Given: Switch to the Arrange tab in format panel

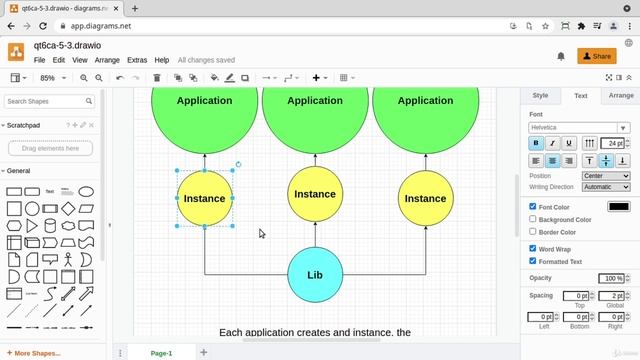Looking at the screenshot, I should (x=621, y=96).
